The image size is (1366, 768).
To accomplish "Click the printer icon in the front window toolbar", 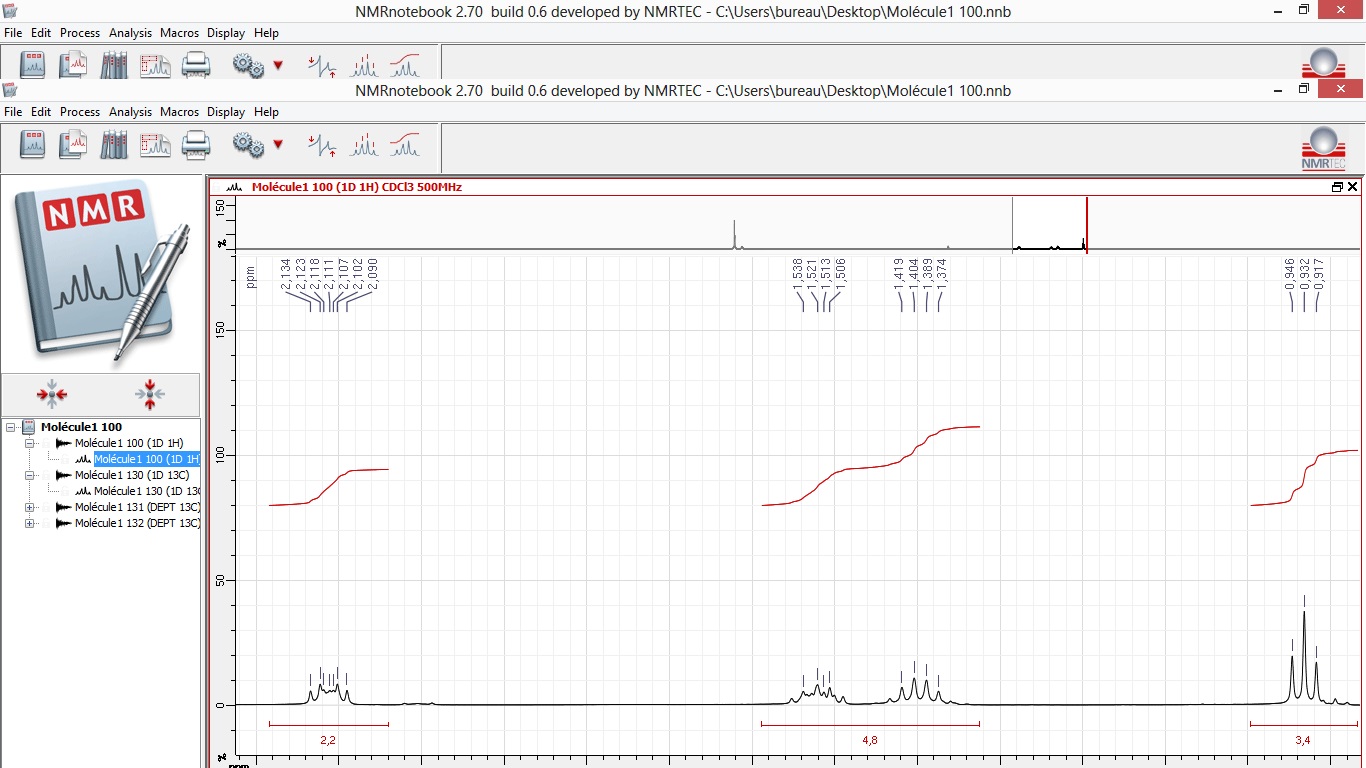I will [x=196, y=145].
